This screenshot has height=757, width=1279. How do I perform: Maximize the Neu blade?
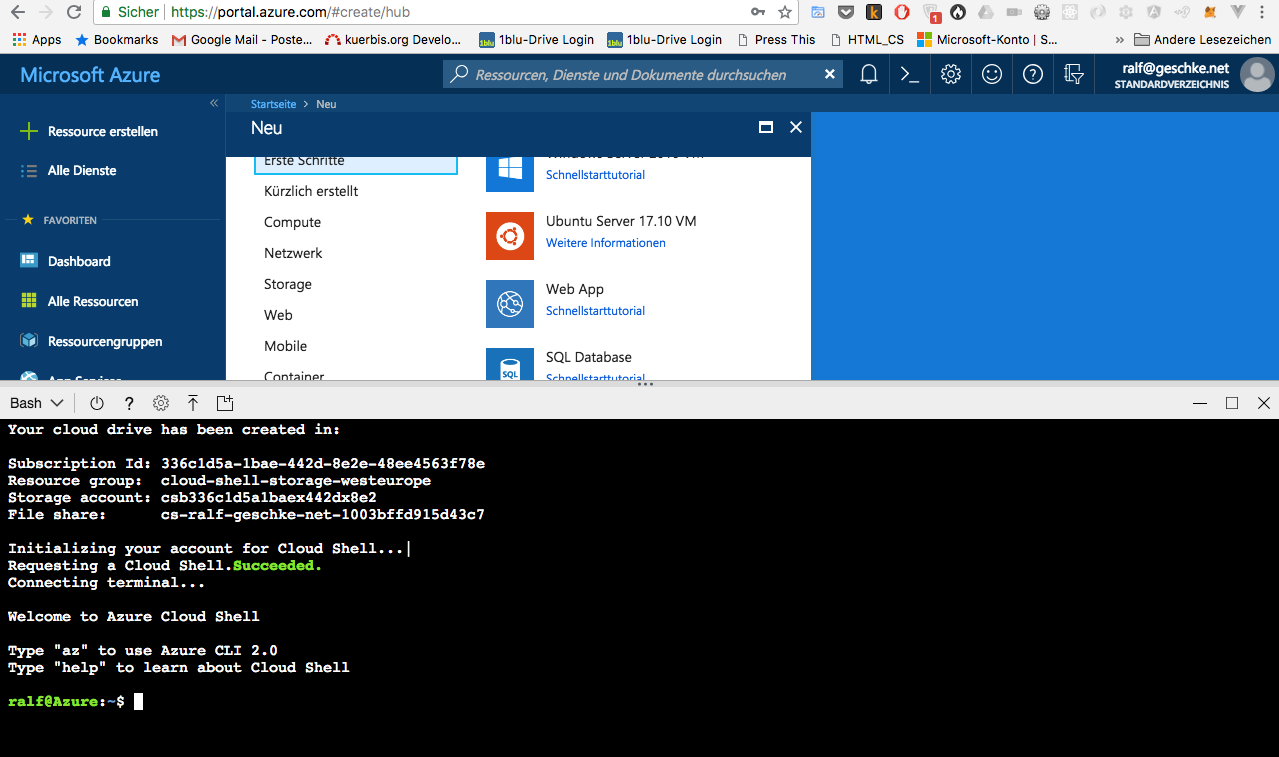click(x=766, y=127)
